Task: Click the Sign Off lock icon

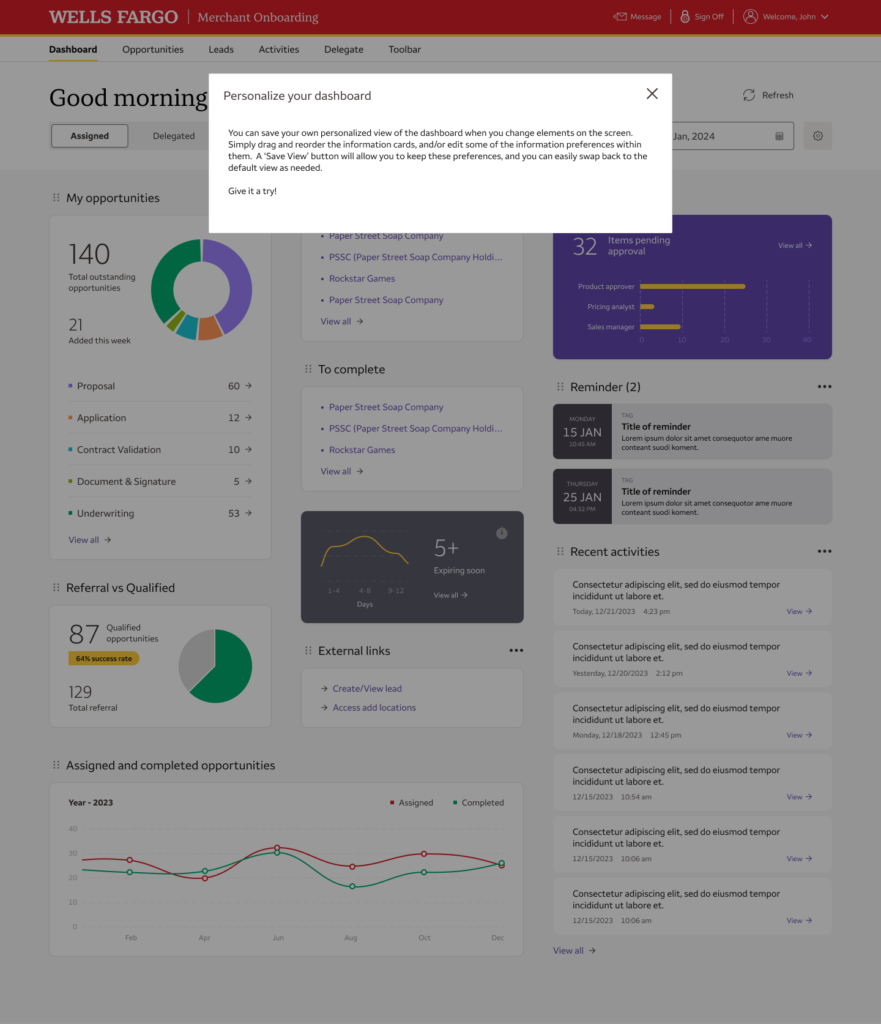Action: tap(684, 16)
